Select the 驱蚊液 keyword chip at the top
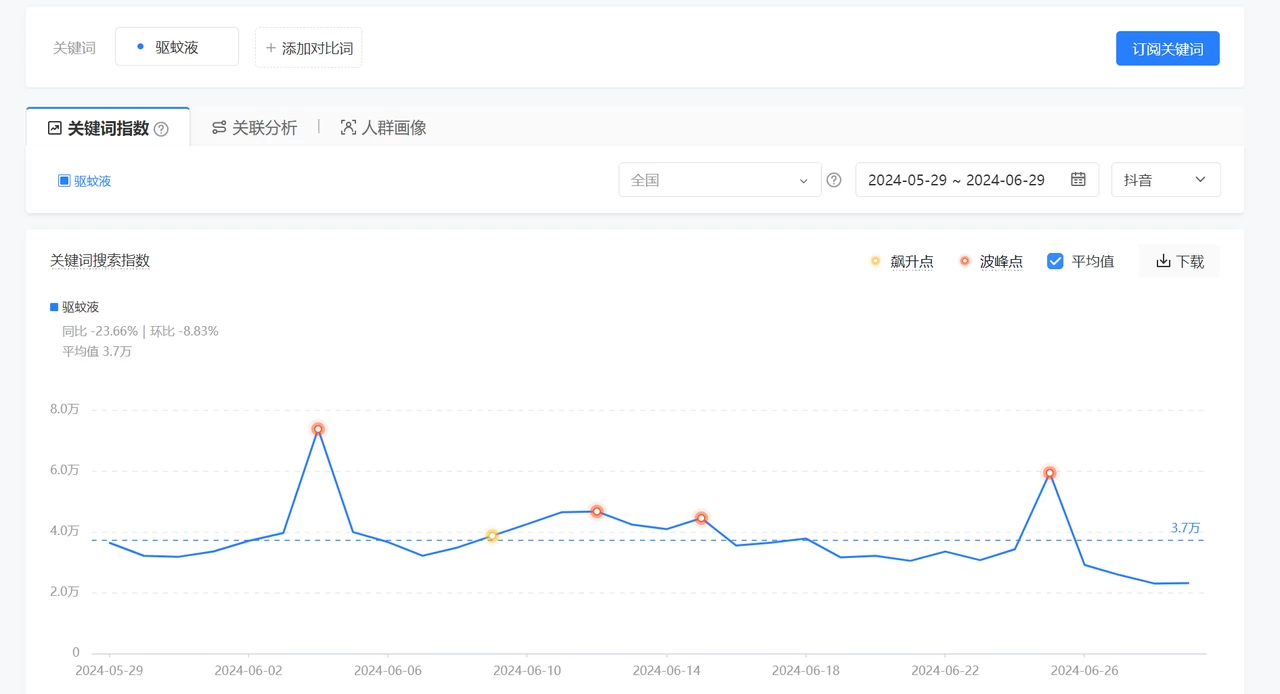The image size is (1280, 694). pyautogui.click(x=177, y=46)
